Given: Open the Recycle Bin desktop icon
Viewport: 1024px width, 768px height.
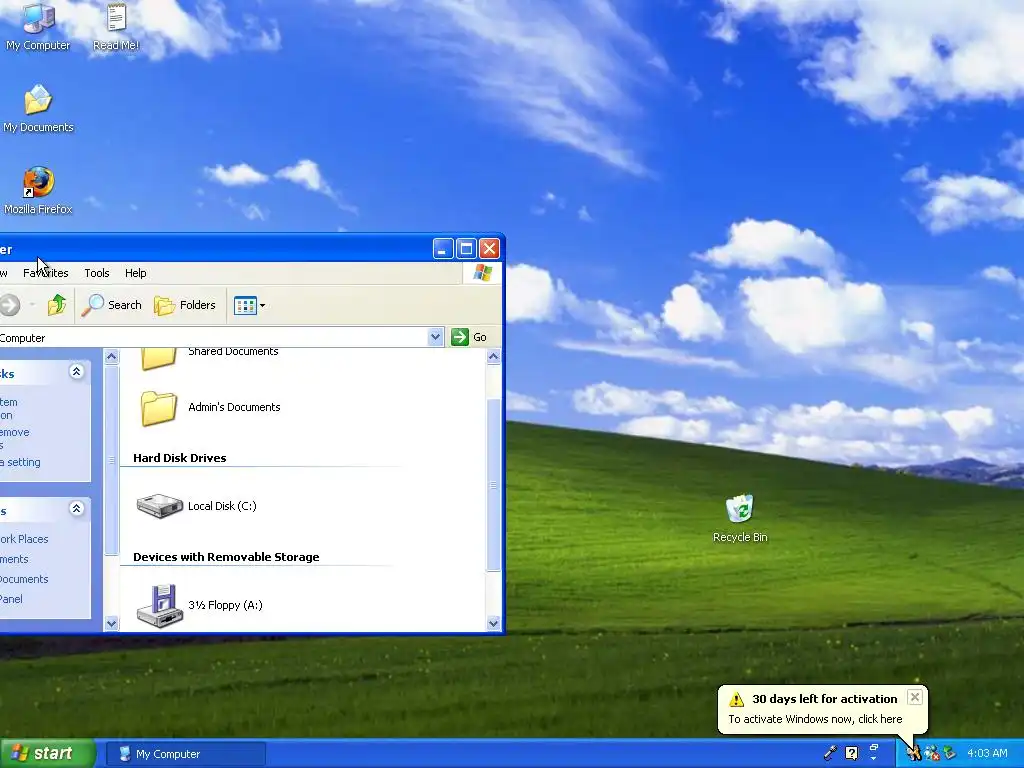Looking at the screenshot, I should click(740, 519).
